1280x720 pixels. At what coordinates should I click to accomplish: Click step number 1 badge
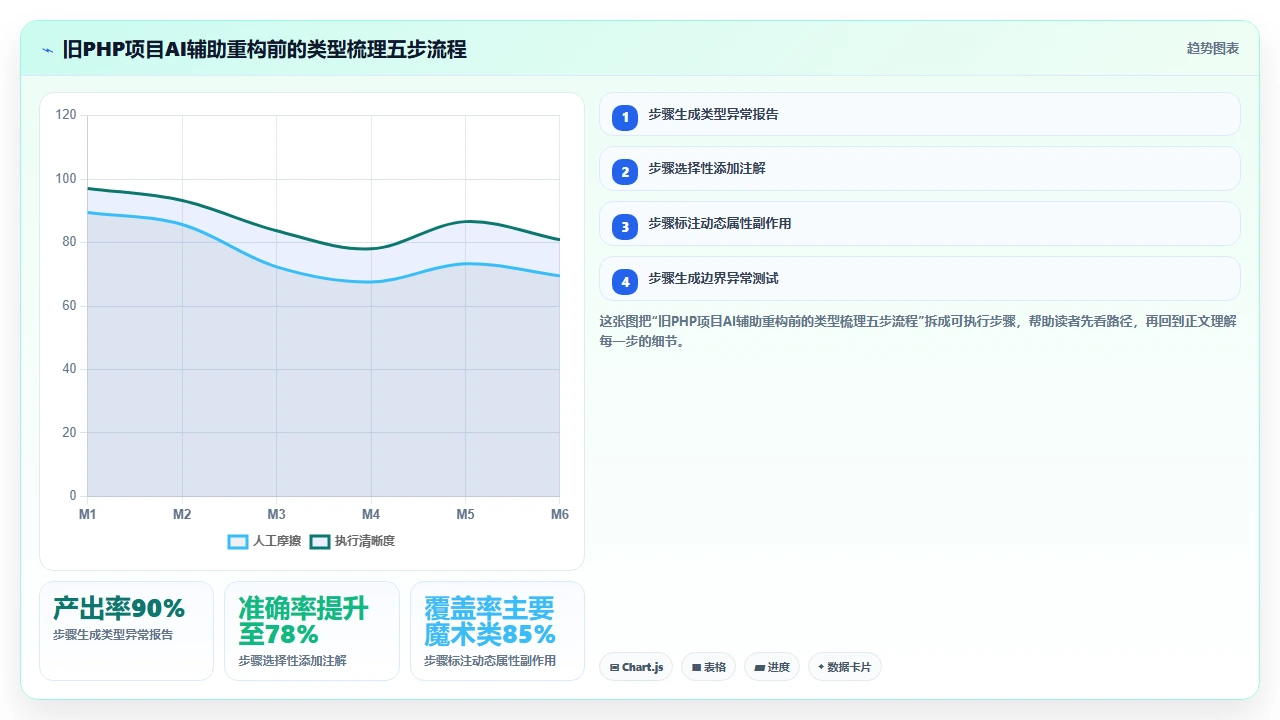(625, 117)
